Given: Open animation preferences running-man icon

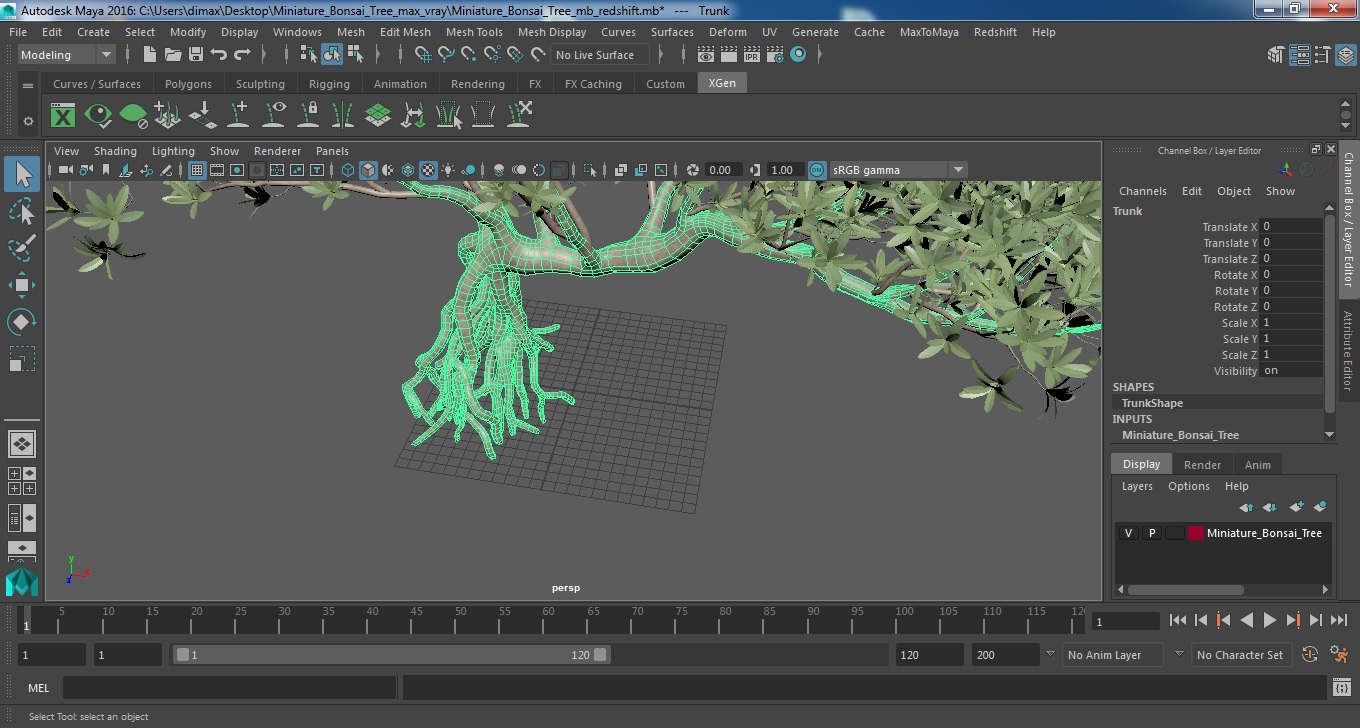Looking at the screenshot, I should tap(1340, 655).
